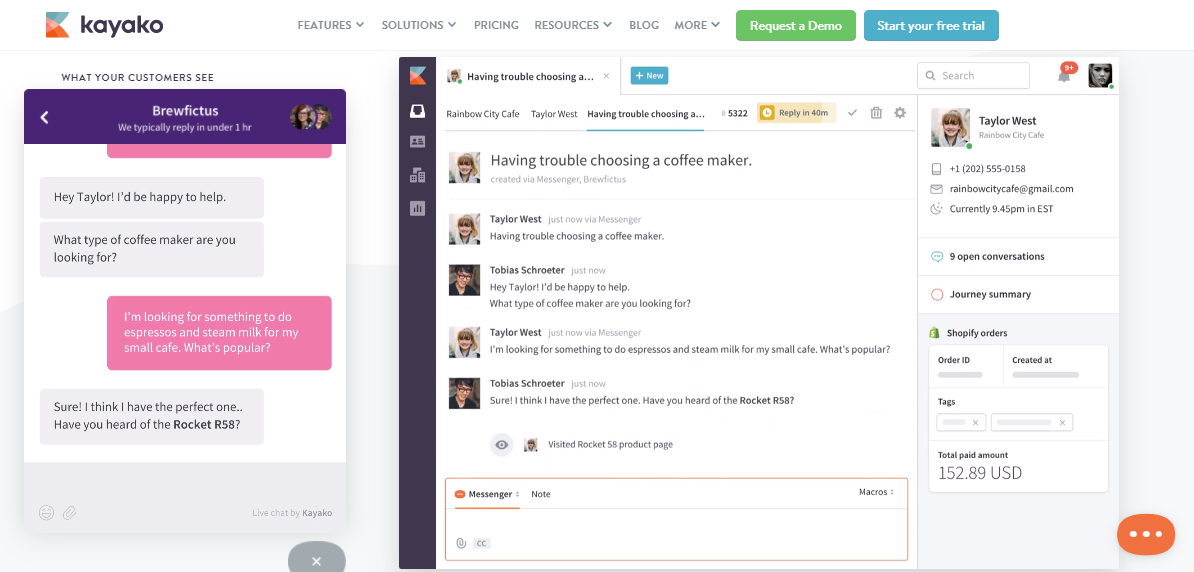Open the Messenger channel selector

tap(487, 494)
